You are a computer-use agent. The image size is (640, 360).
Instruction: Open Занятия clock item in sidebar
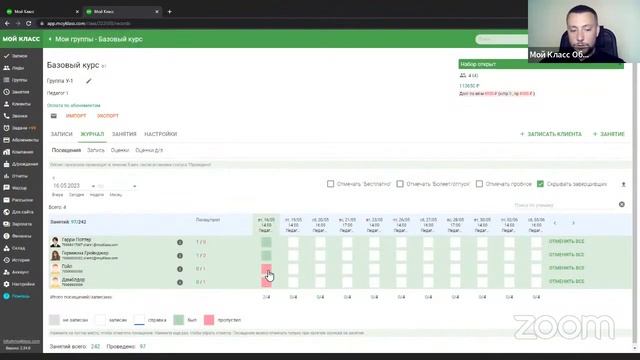pos(16,92)
